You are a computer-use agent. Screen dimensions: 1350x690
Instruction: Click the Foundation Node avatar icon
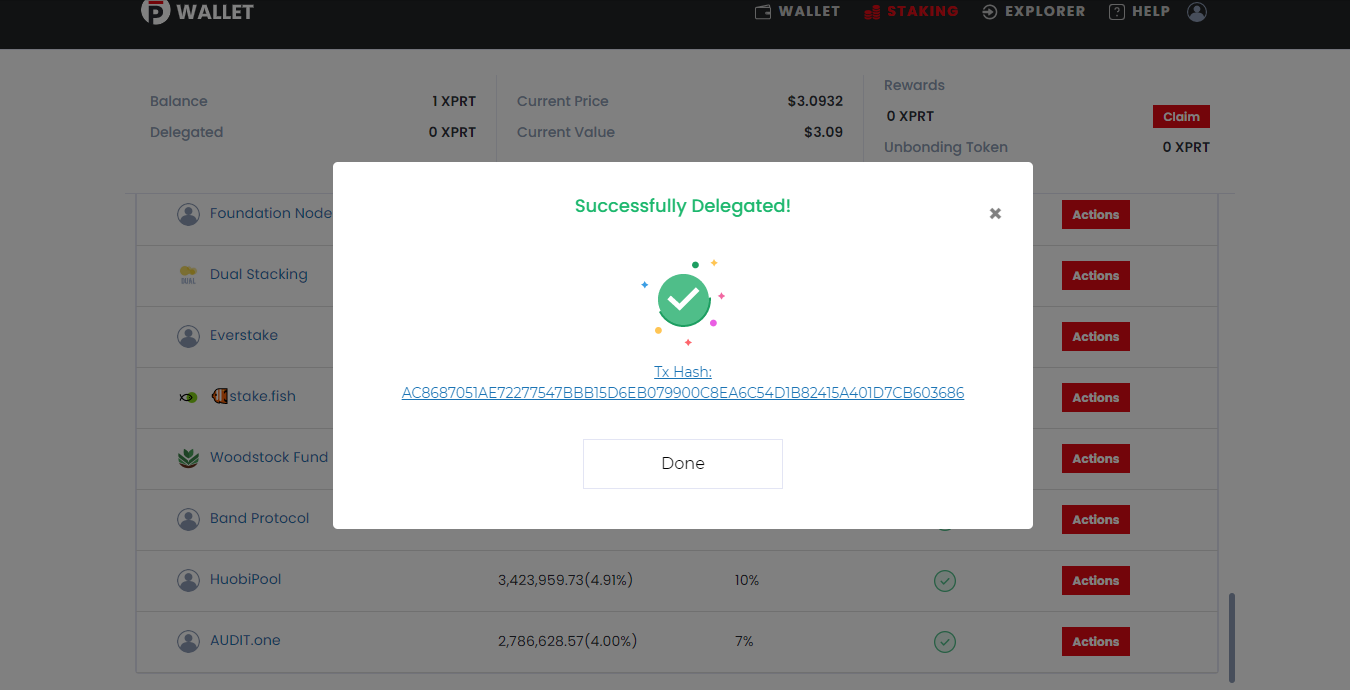coord(188,214)
